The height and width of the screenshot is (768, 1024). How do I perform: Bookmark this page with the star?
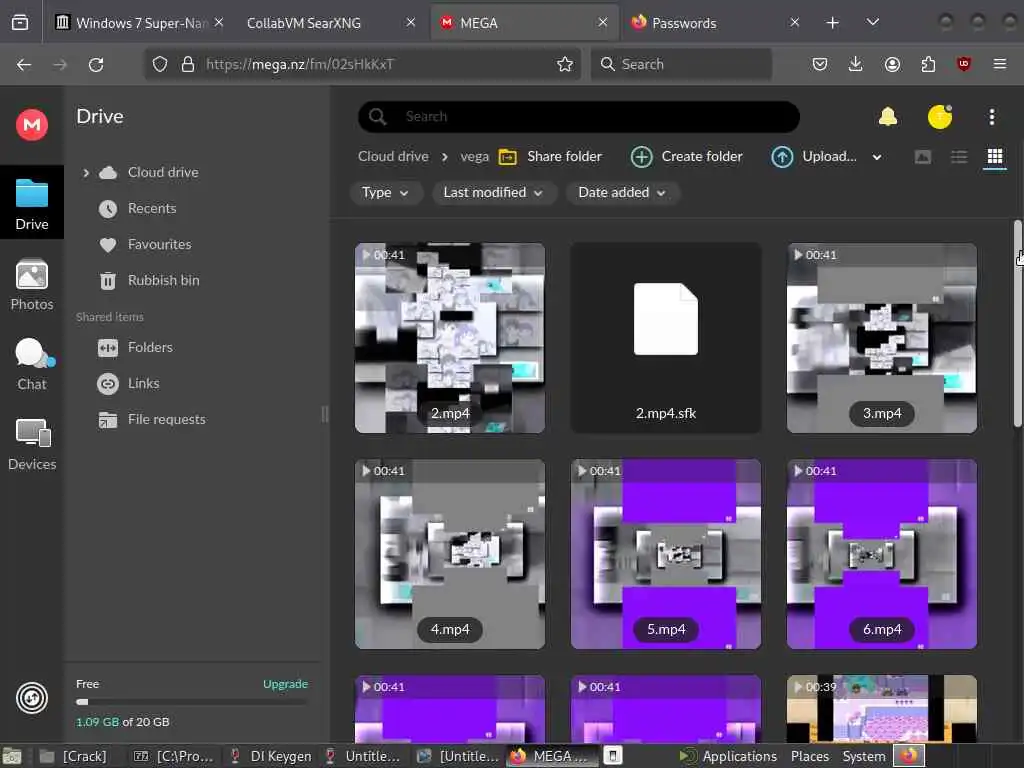click(x=565, y=64)
